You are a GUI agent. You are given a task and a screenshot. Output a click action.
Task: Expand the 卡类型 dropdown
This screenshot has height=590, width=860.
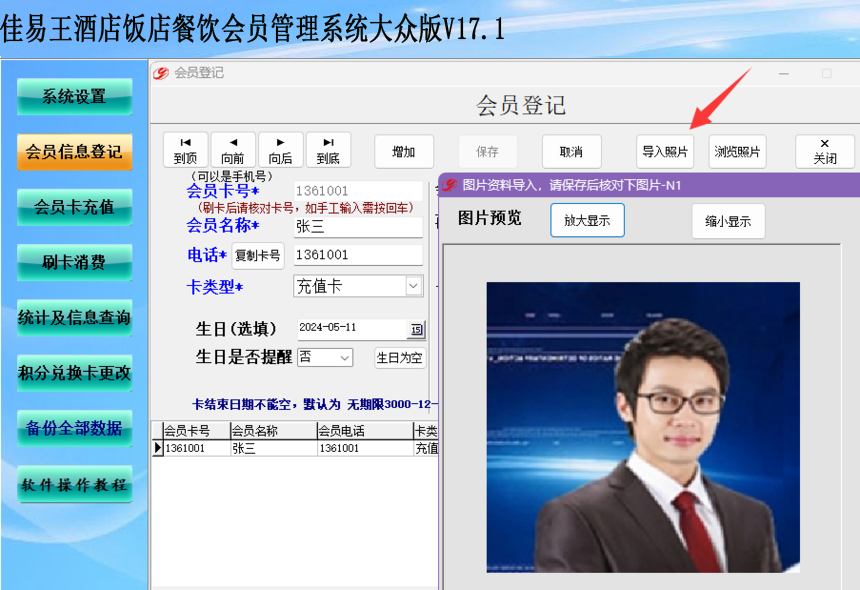click(x=414, y=286)
